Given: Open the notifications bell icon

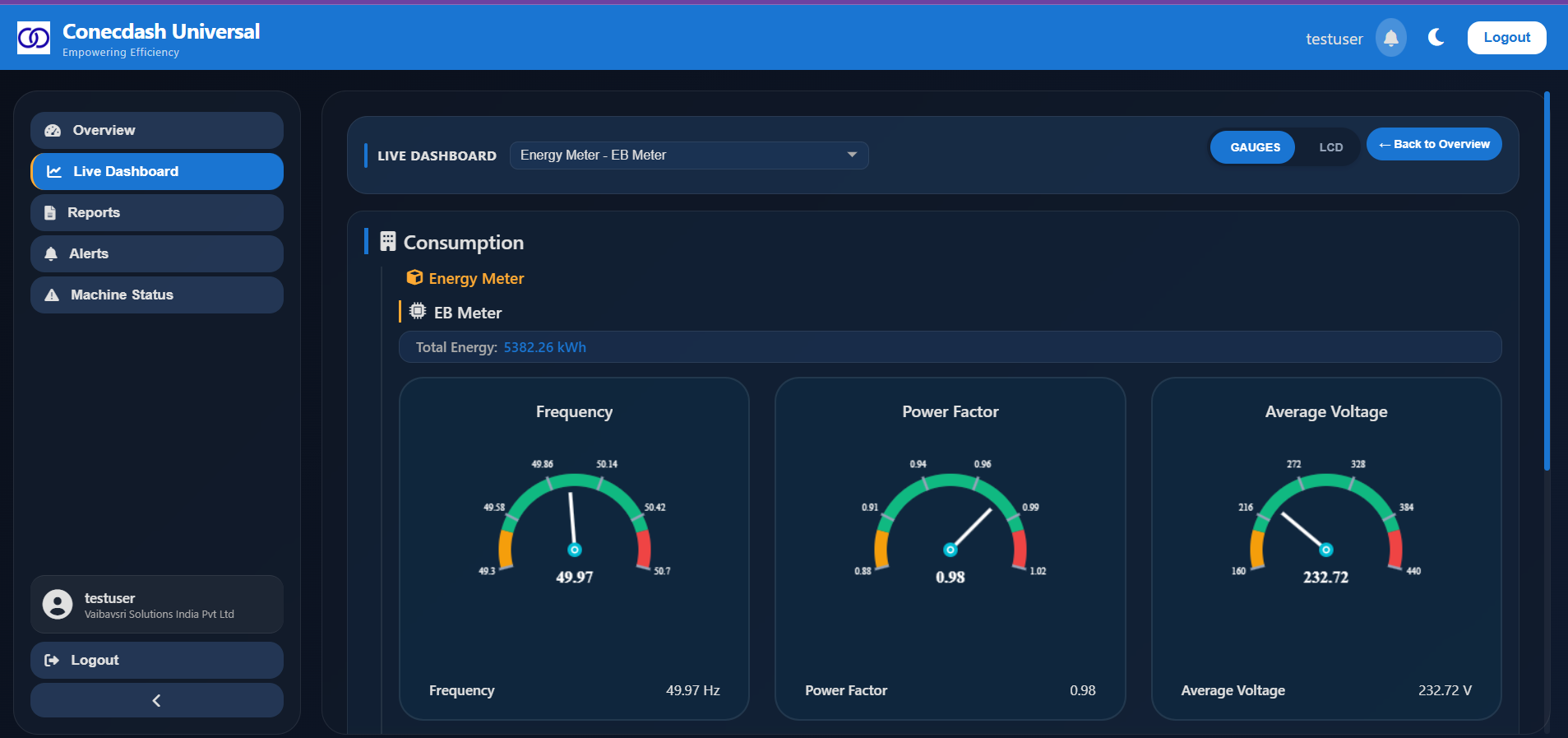Looking at the screenshot, I should click(x=1391, y=38).
